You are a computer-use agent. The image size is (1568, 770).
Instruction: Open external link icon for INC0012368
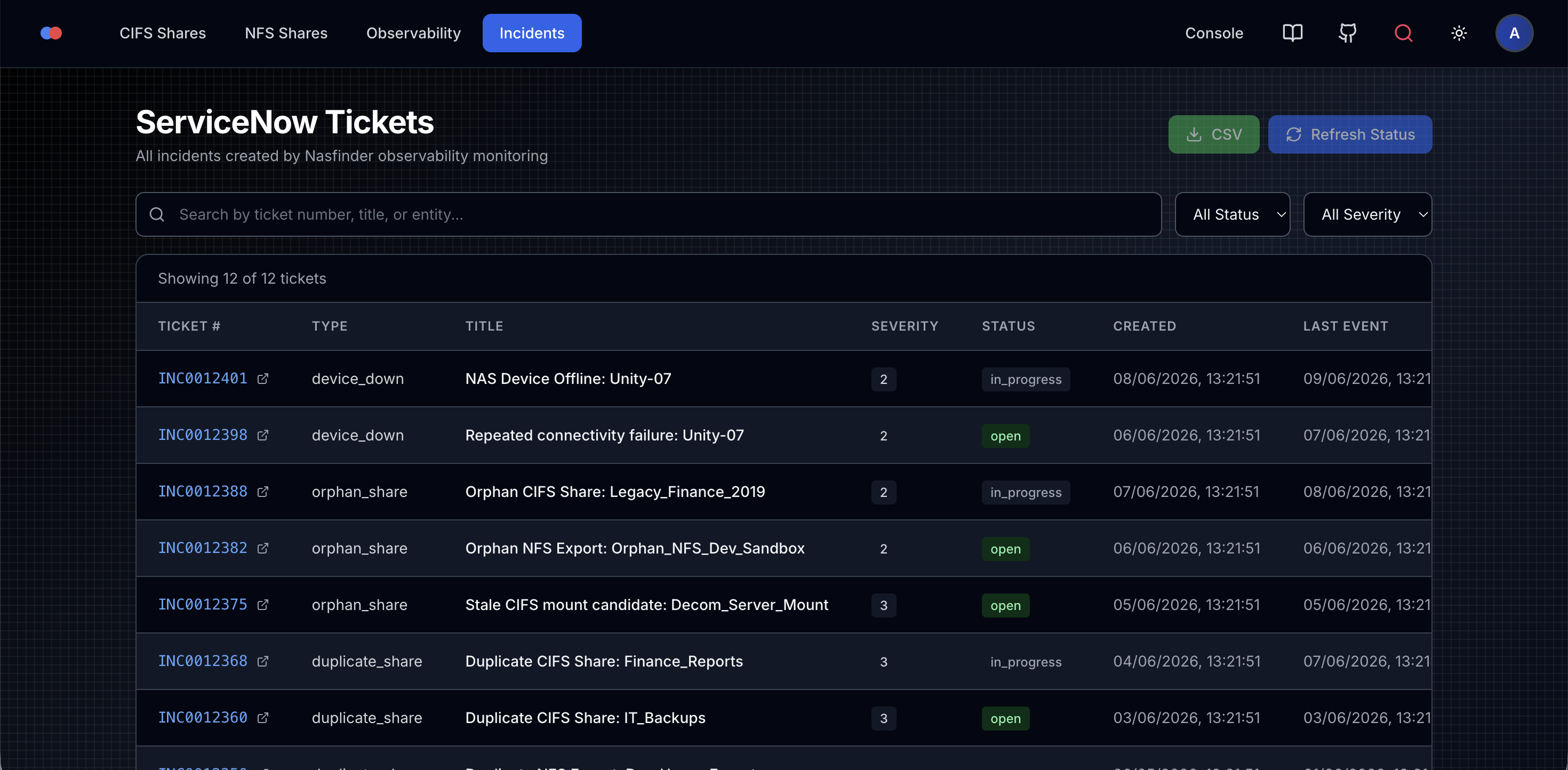262,662
